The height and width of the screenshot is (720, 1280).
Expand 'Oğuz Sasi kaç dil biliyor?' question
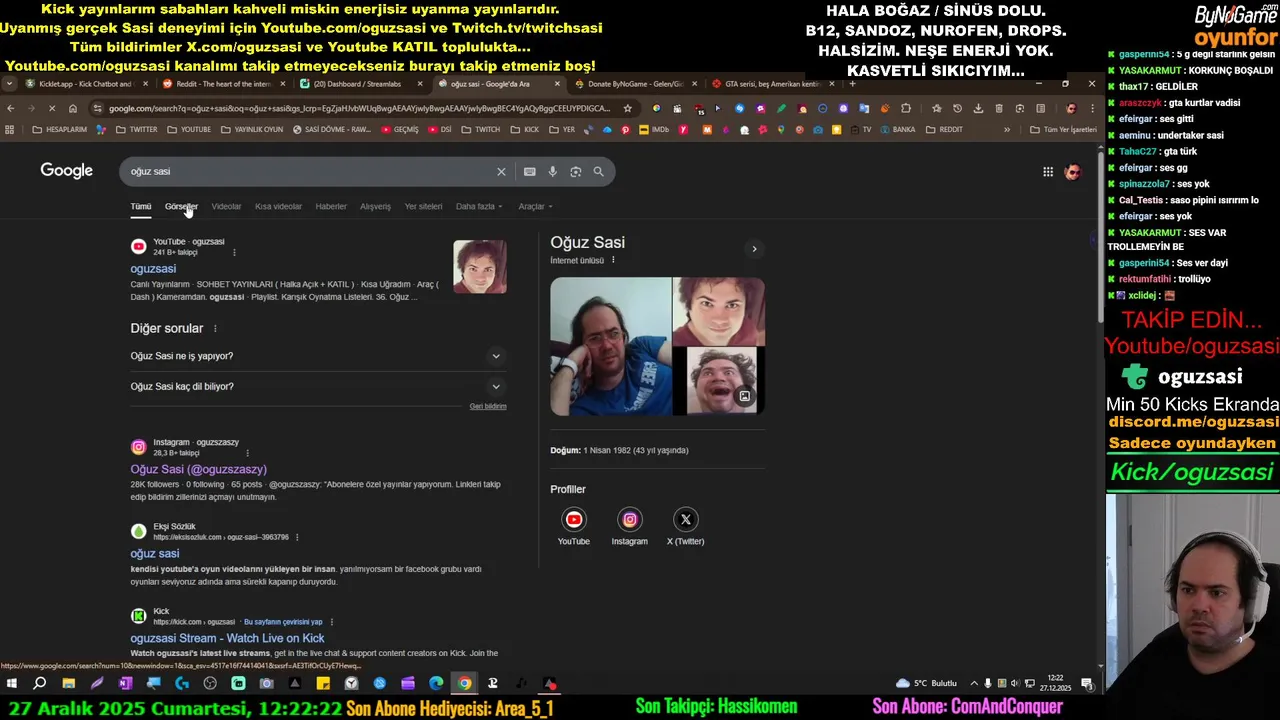(x=318, y=386)
